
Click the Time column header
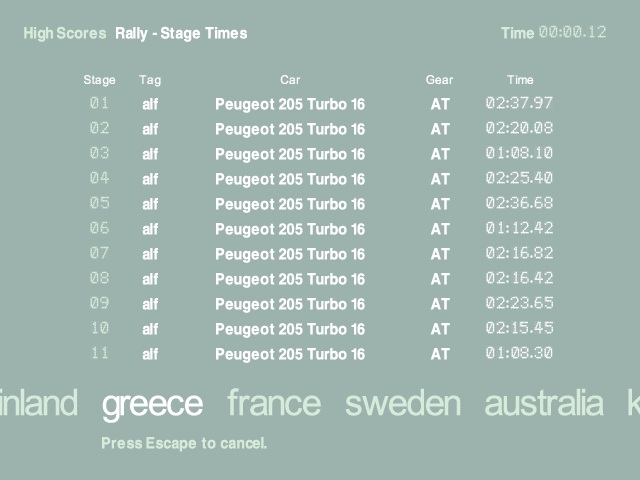click(520, 80)
